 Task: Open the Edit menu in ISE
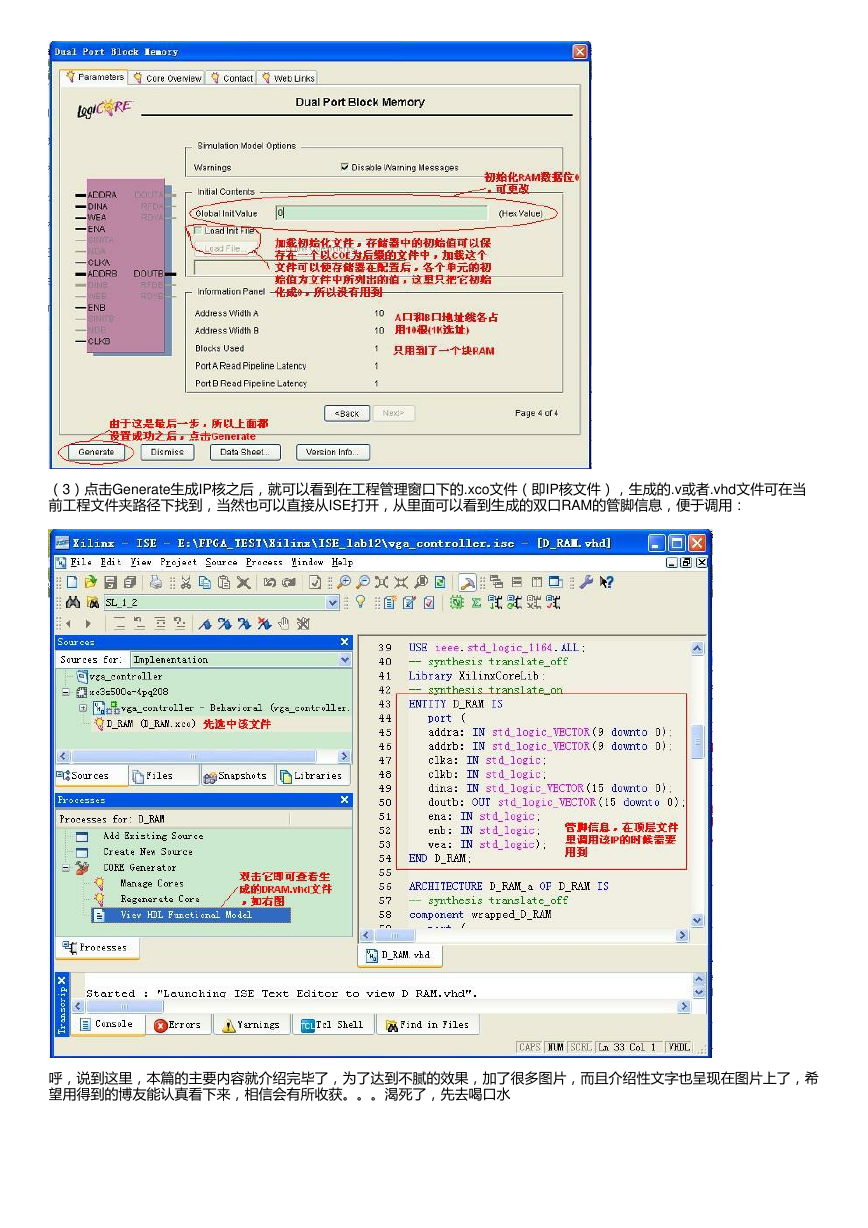(109, 562)
